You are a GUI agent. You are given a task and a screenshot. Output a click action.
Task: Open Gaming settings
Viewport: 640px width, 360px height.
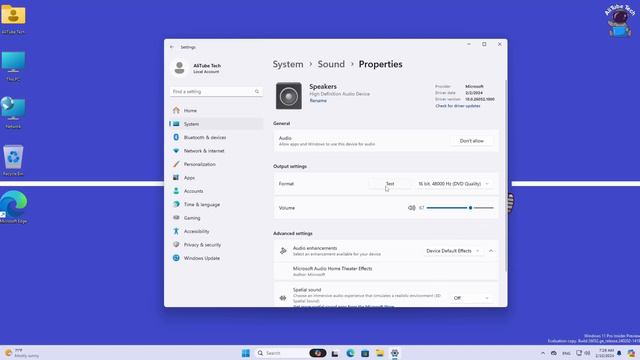[x=216, y=218]
